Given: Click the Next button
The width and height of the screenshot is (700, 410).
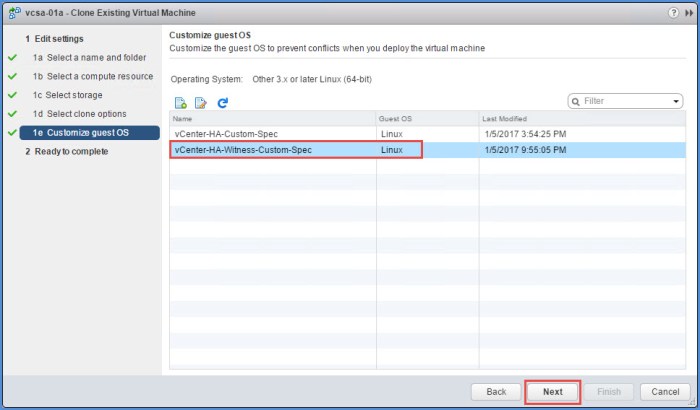Looking at the screenshot, I should coord(552,392).
